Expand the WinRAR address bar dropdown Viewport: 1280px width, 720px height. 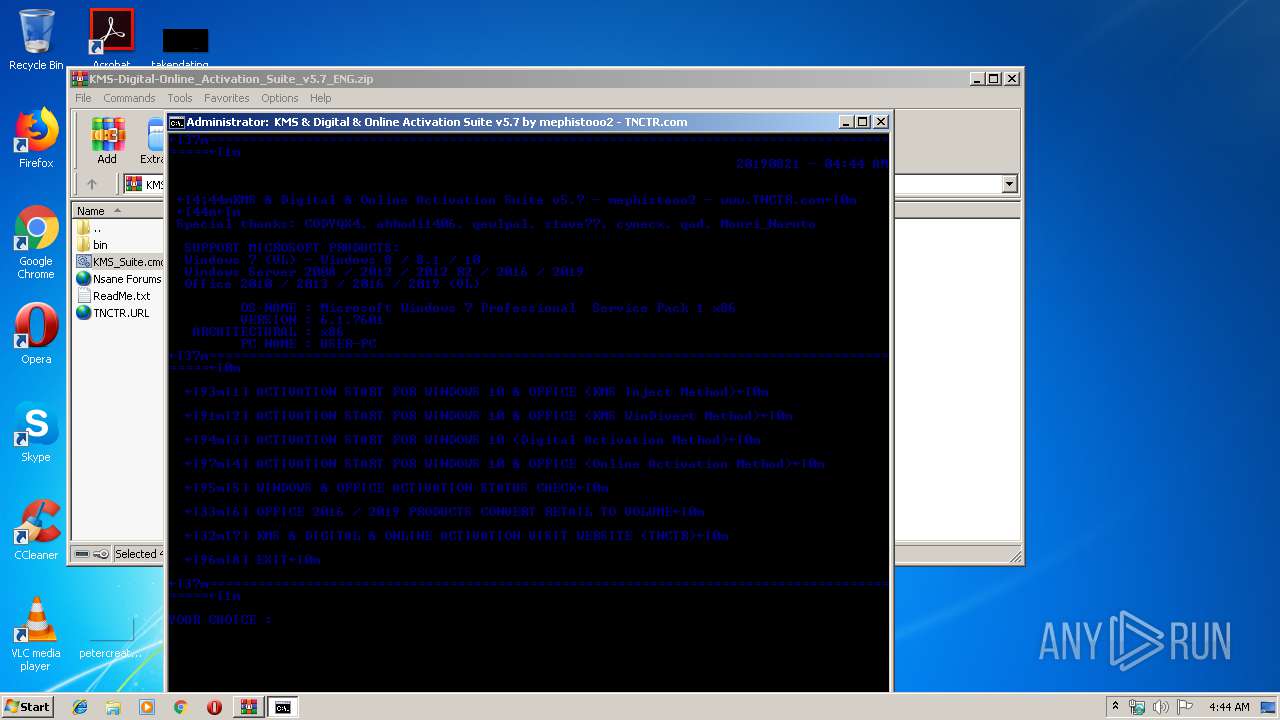point(1009,184)
